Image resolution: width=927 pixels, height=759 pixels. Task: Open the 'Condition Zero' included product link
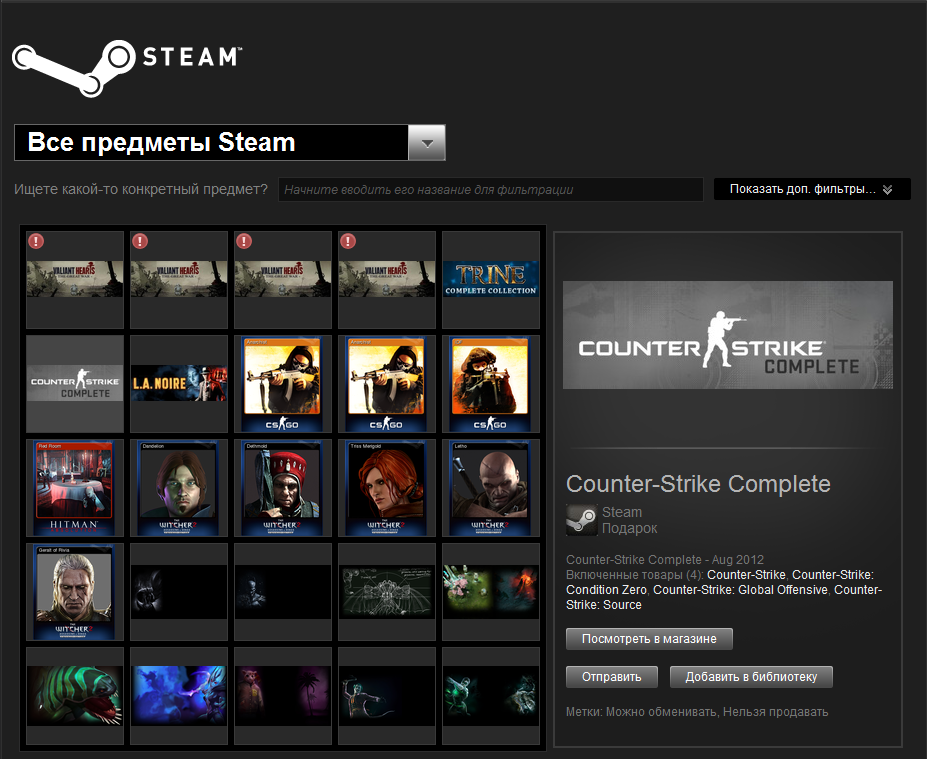(x=606, y=589)
